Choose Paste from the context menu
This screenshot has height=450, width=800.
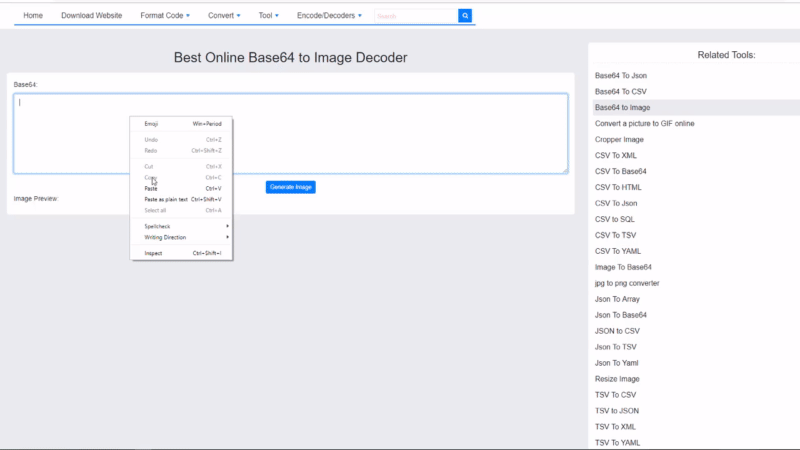coord(152,188)
